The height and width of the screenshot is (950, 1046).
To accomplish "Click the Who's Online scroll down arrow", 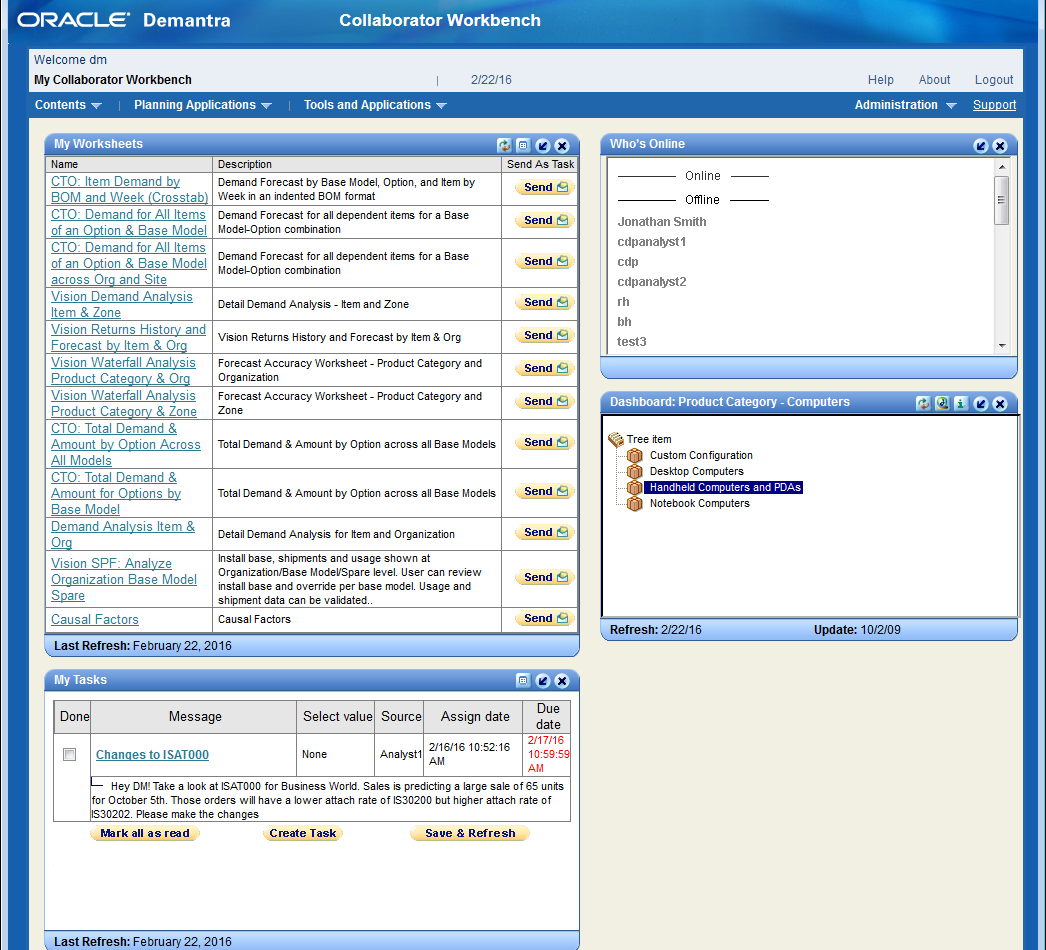I will 1001,346.
